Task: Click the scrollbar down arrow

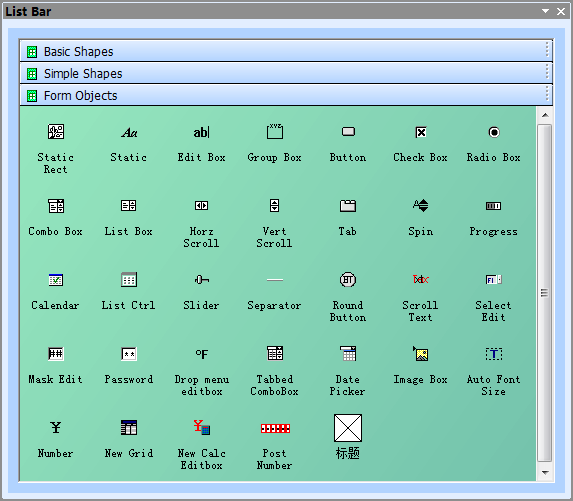Action: coord(545,472)
